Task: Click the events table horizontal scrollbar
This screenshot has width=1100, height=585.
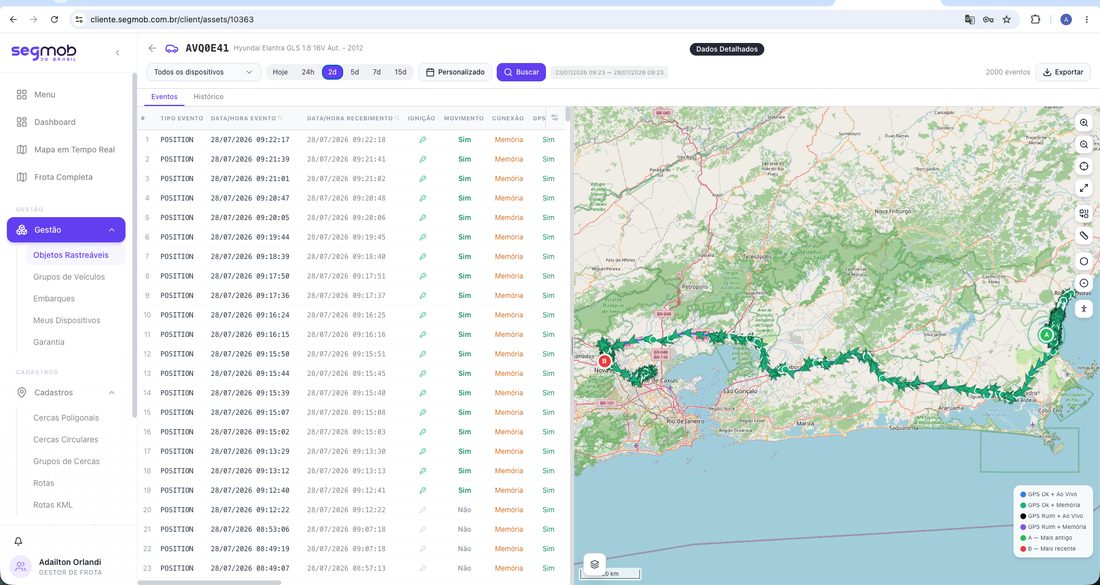Action: pyautogui.click(x=209, y=582)
